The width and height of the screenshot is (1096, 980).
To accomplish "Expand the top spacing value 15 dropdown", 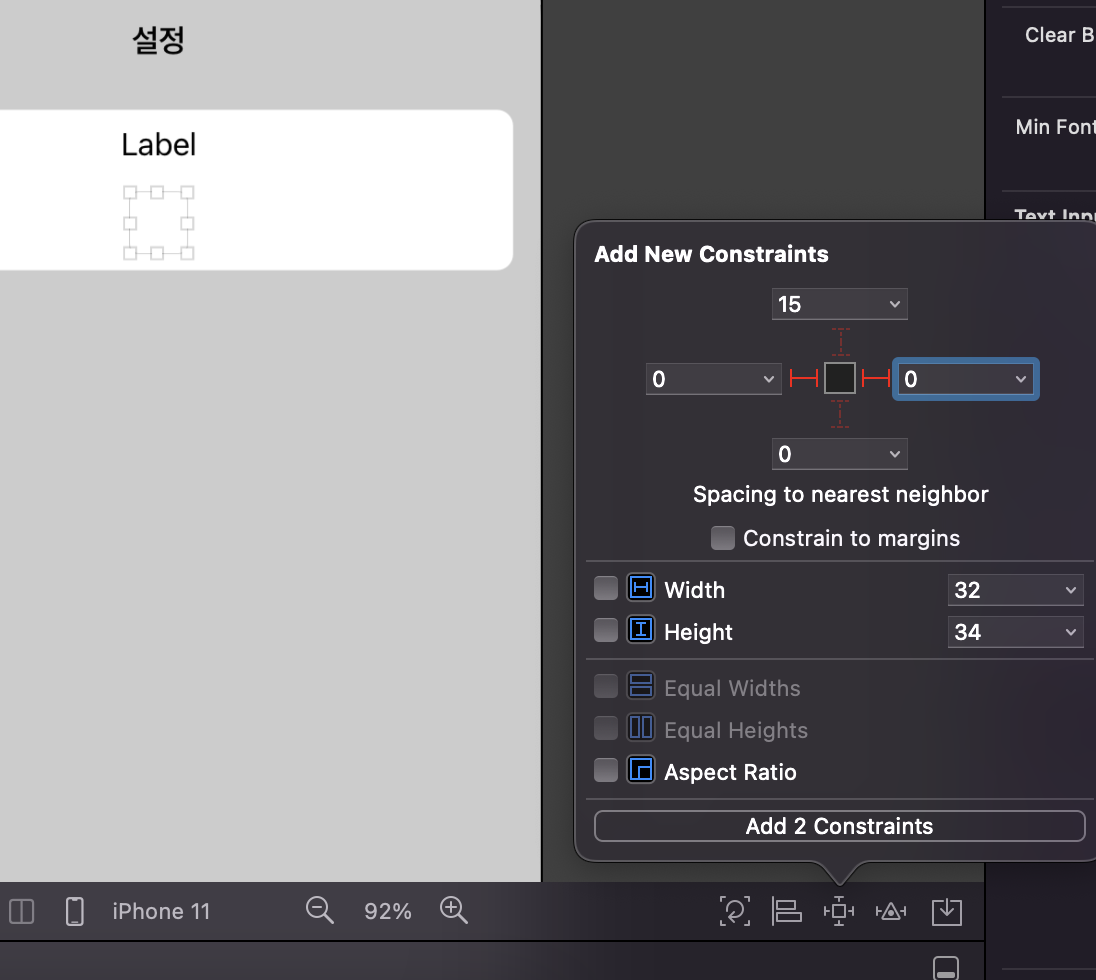I will 895,304.
